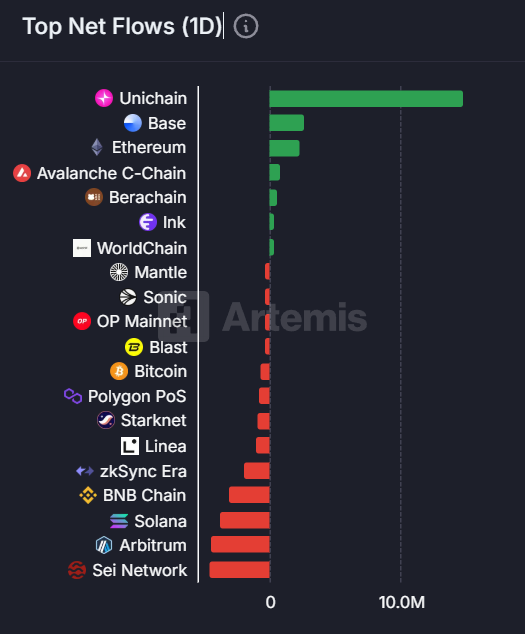Click the orange Bitcoin icon
The width and height of the screenshot is (525, 634).
(119, 371)
